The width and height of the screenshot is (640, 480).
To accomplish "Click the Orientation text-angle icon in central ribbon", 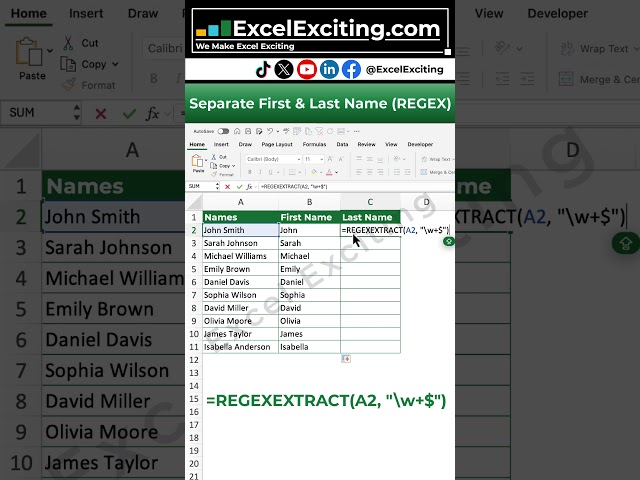I will (x=397, y=159).
